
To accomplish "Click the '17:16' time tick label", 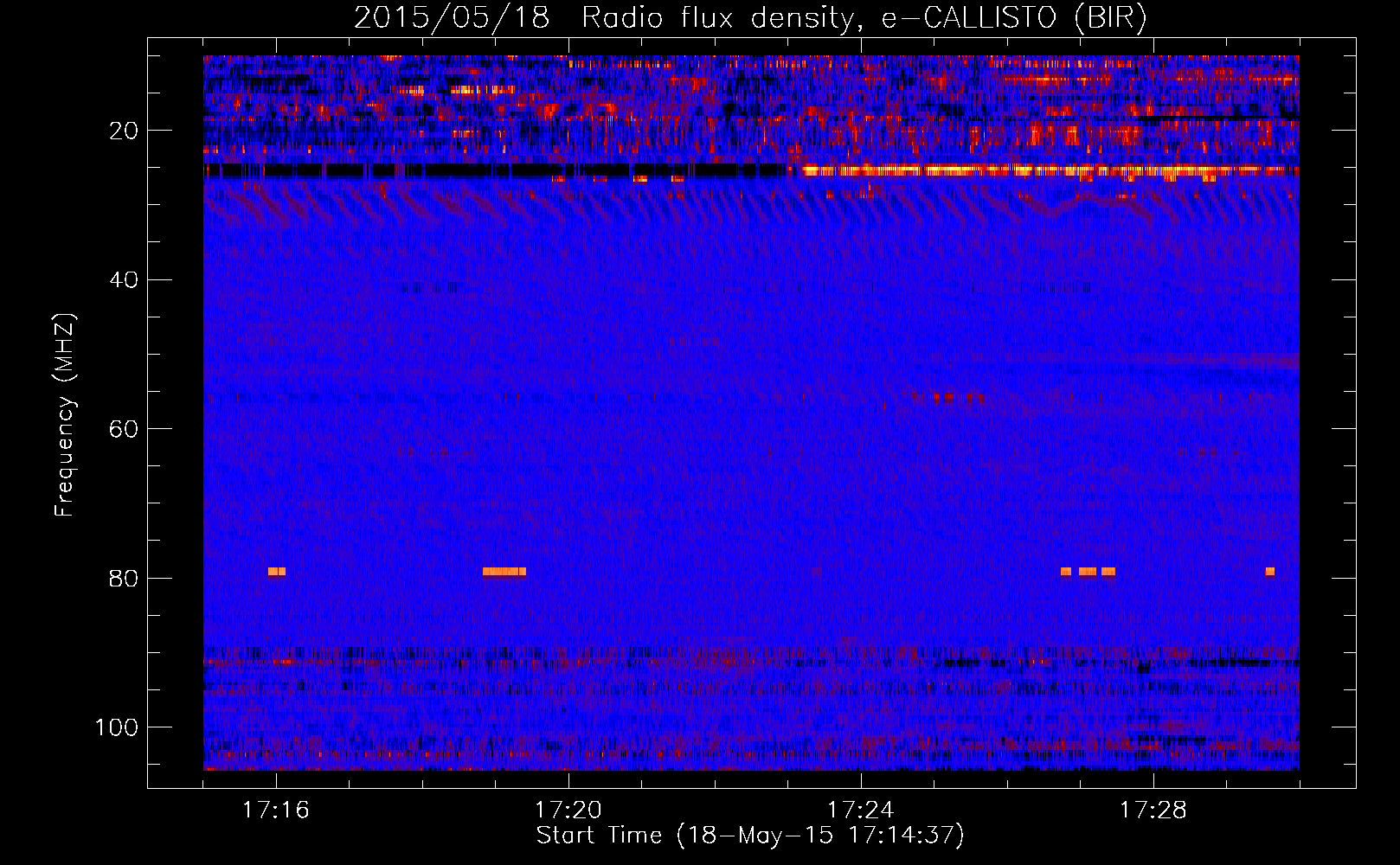I will pyautogui.click(x=275, y=811).
